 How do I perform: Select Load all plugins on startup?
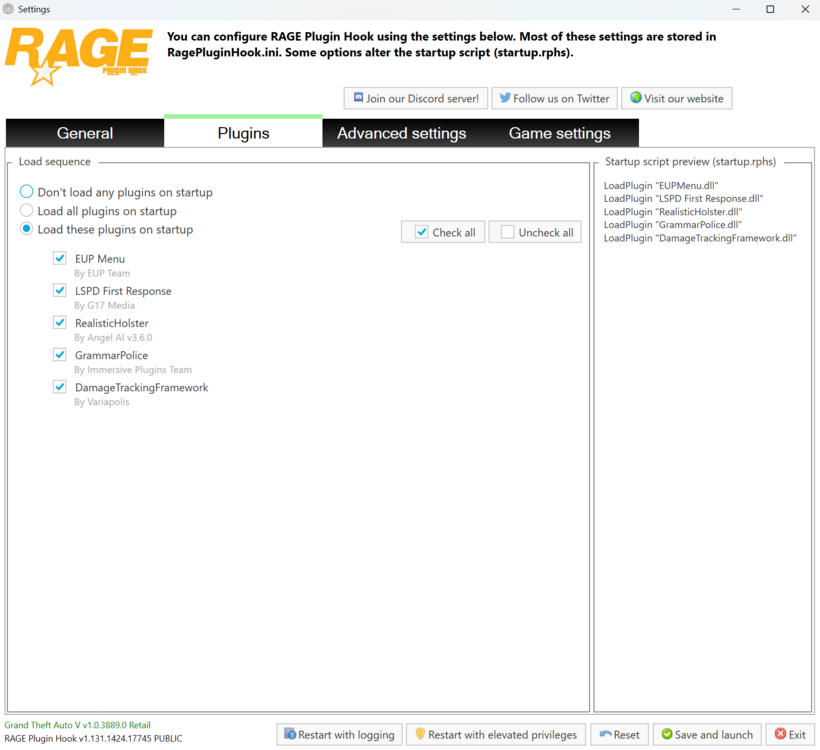[x=26, y=210]
